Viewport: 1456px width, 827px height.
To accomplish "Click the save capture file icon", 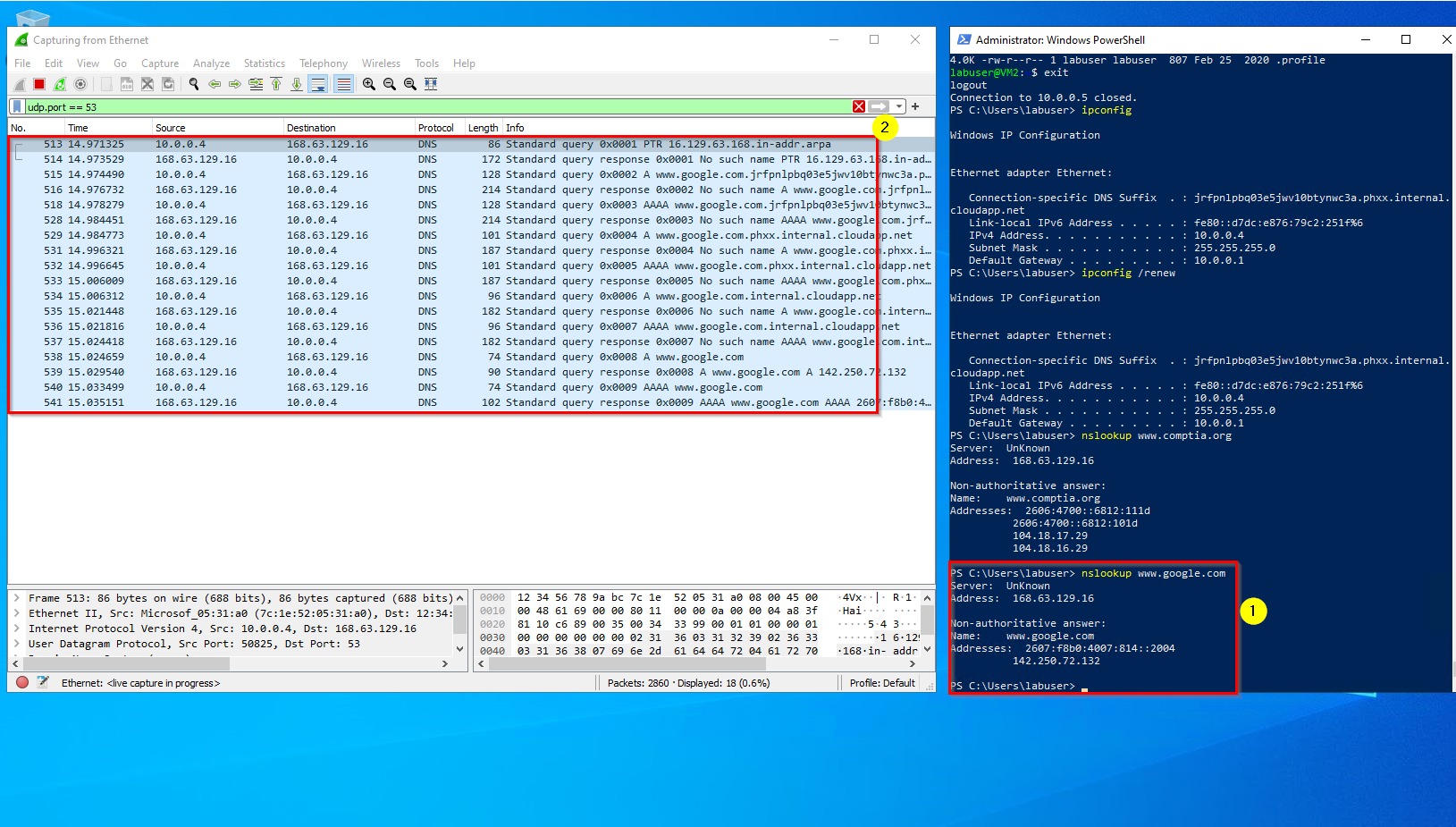I will pos(127,84).
